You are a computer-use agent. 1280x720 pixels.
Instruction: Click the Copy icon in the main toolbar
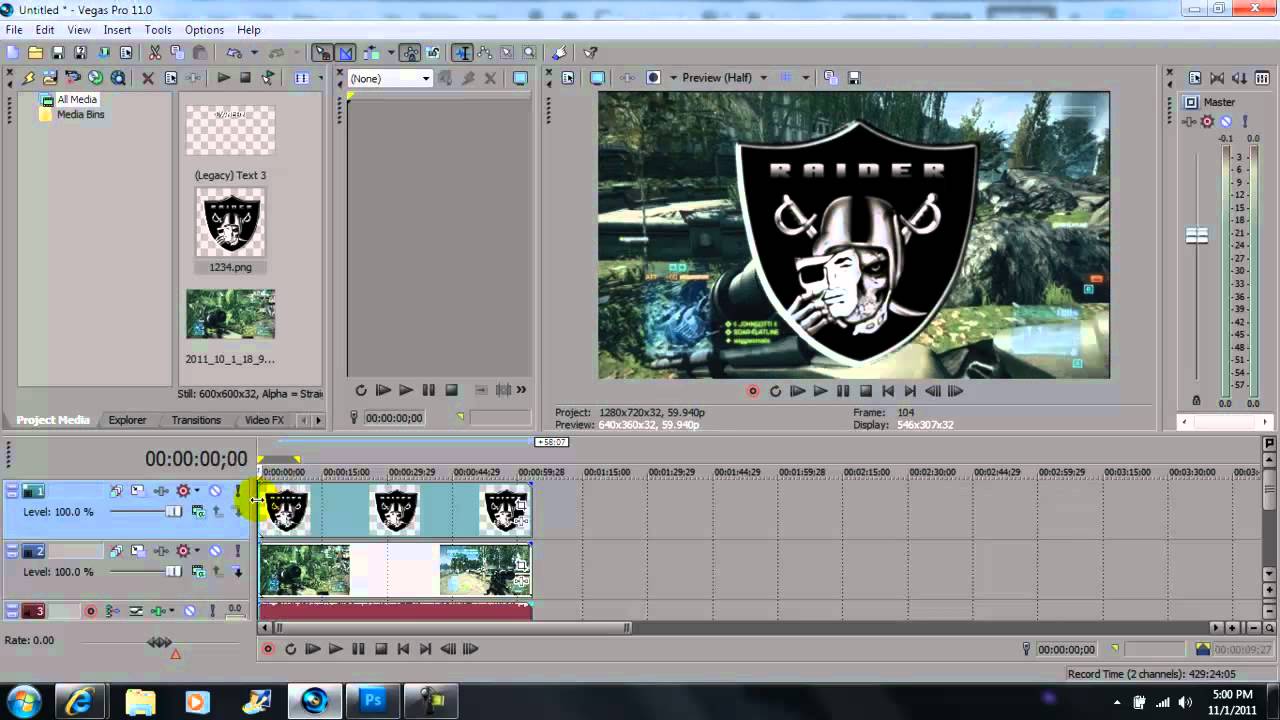pyautogui.click(x=177, y=53)
